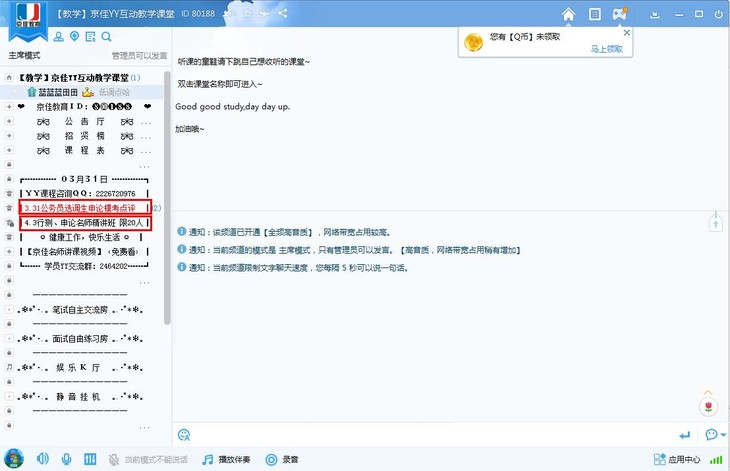
Task: Click the green network signal bars
Action: 716,460
